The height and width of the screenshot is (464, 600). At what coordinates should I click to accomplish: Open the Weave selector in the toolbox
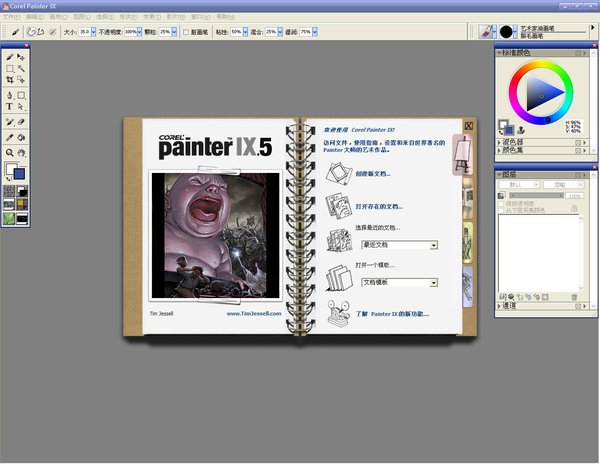[22, 205]
